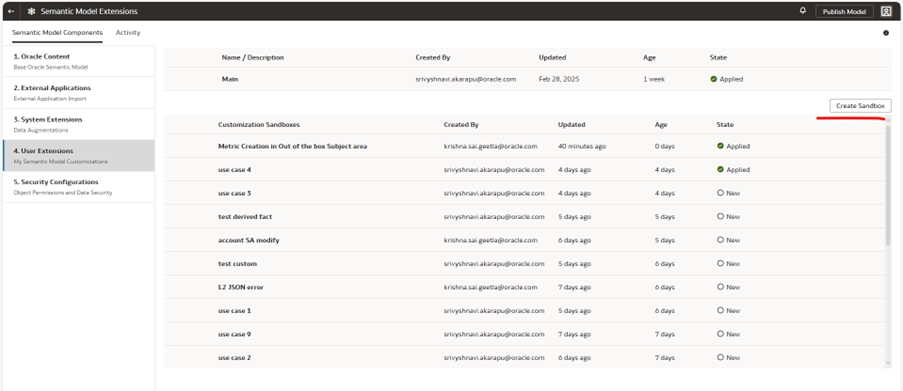Open Metric Creation sandbox row
Screen dimensions: 903x391
(524, 146)
